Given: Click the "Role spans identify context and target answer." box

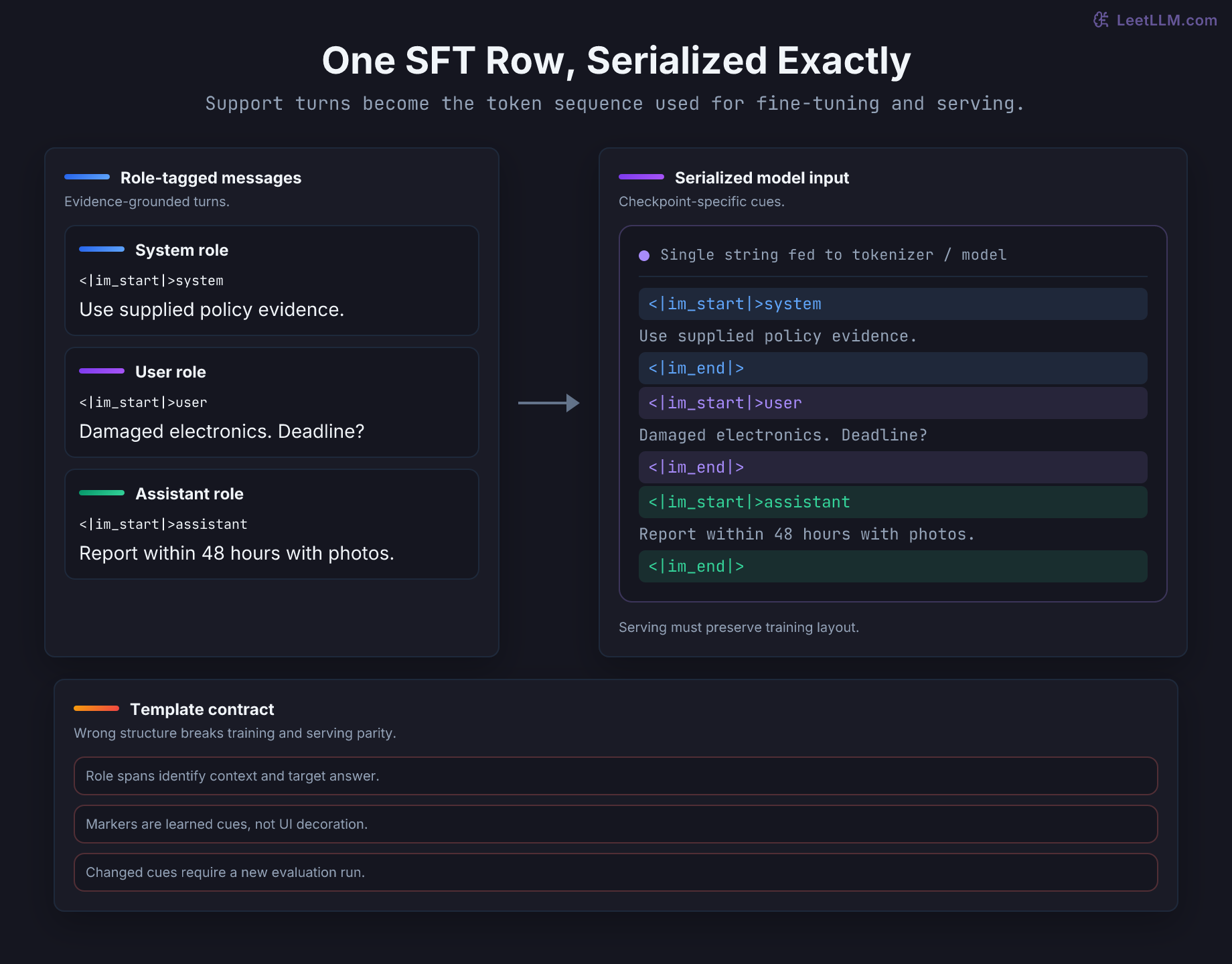Looking at the screenshot, I should point(615,776).
